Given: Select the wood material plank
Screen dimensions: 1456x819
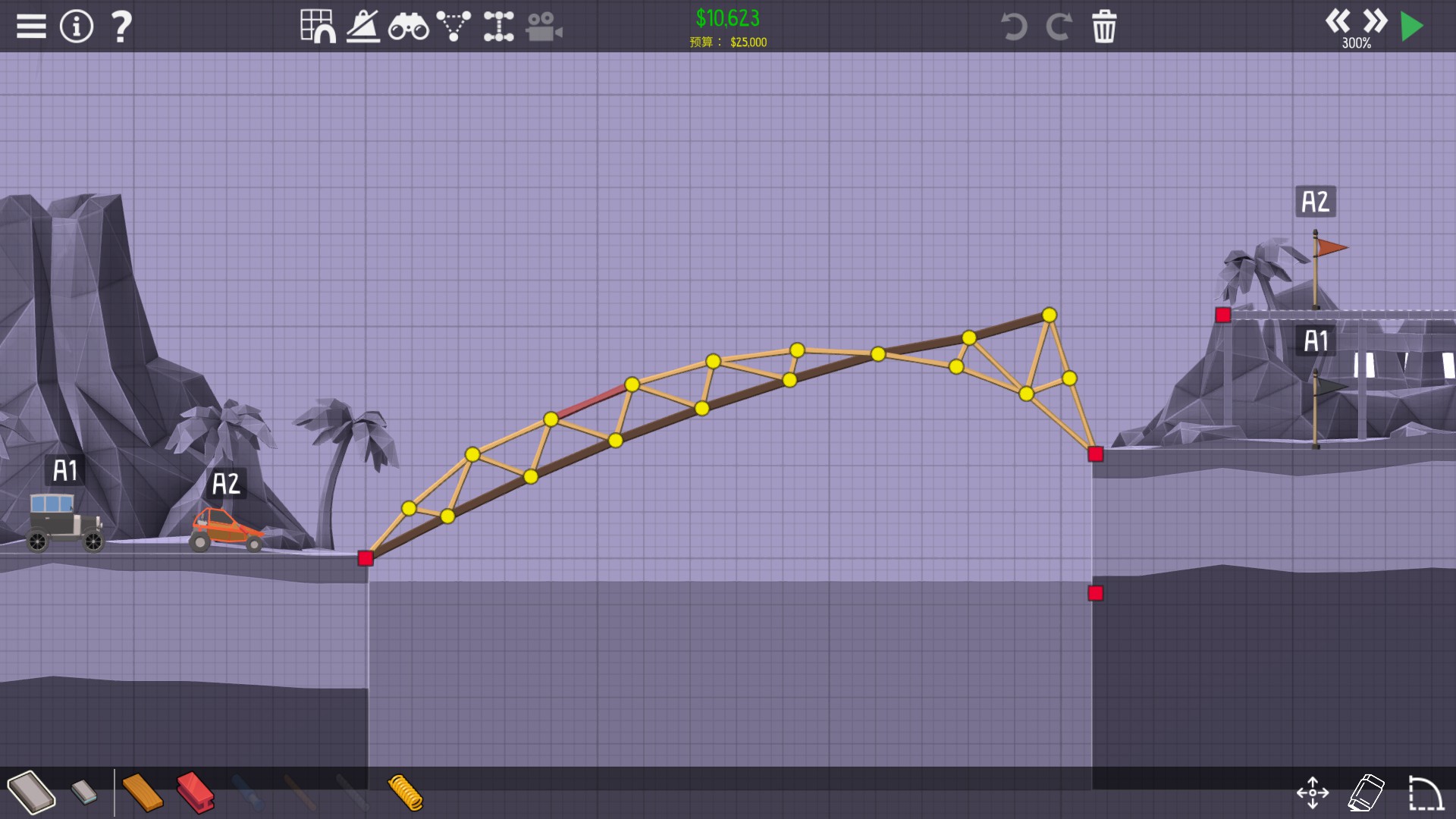Looking at the screenshot, I should pos(143,792).
